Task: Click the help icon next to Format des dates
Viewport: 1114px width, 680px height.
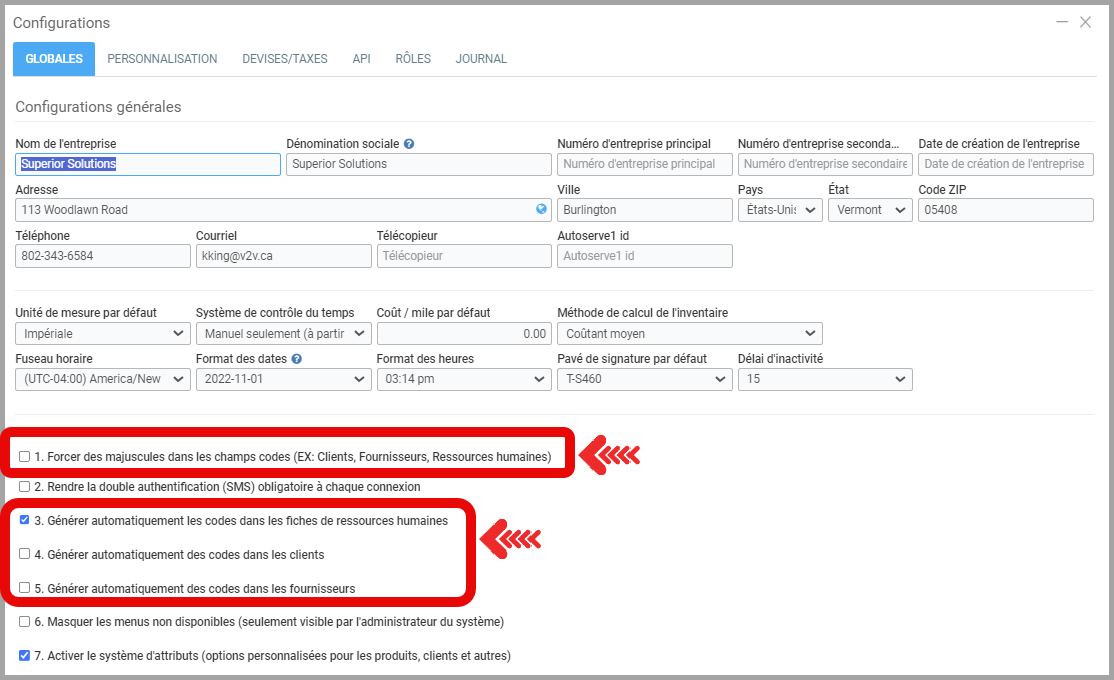Action: (297, 359)
